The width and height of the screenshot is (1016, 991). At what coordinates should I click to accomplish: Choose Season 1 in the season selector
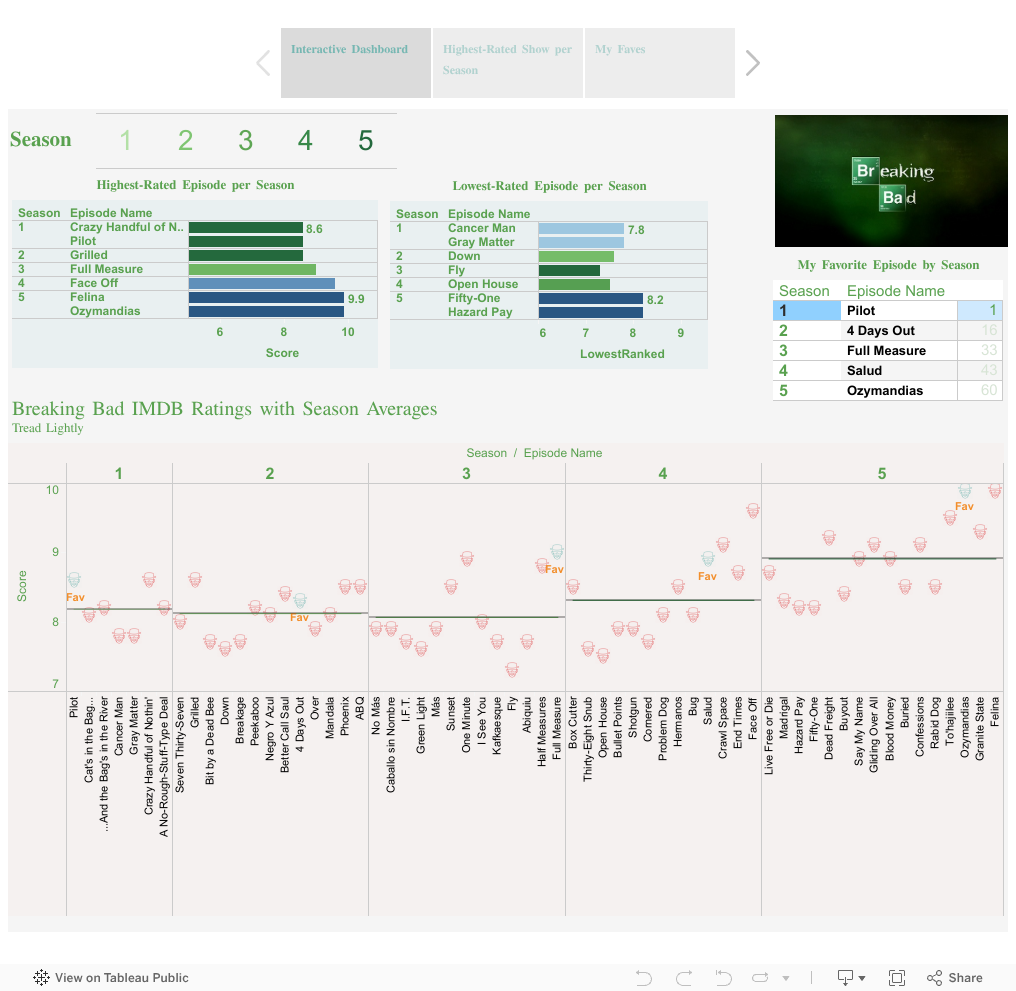[125, 141]
